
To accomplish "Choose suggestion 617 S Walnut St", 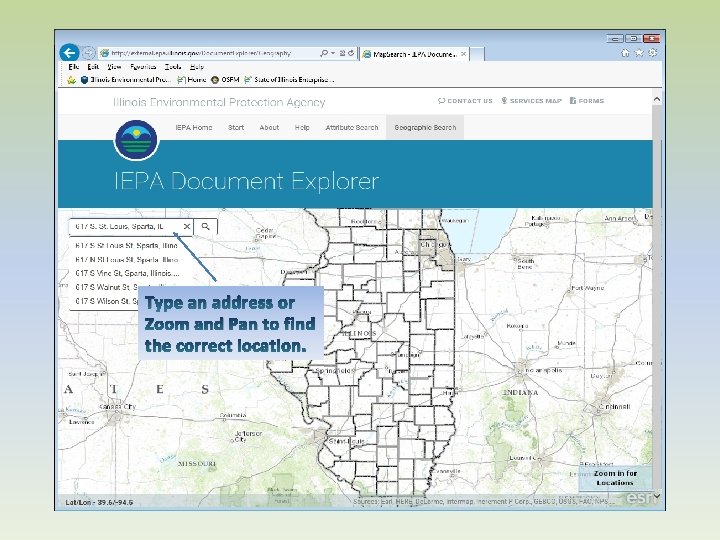I will 107,287.
